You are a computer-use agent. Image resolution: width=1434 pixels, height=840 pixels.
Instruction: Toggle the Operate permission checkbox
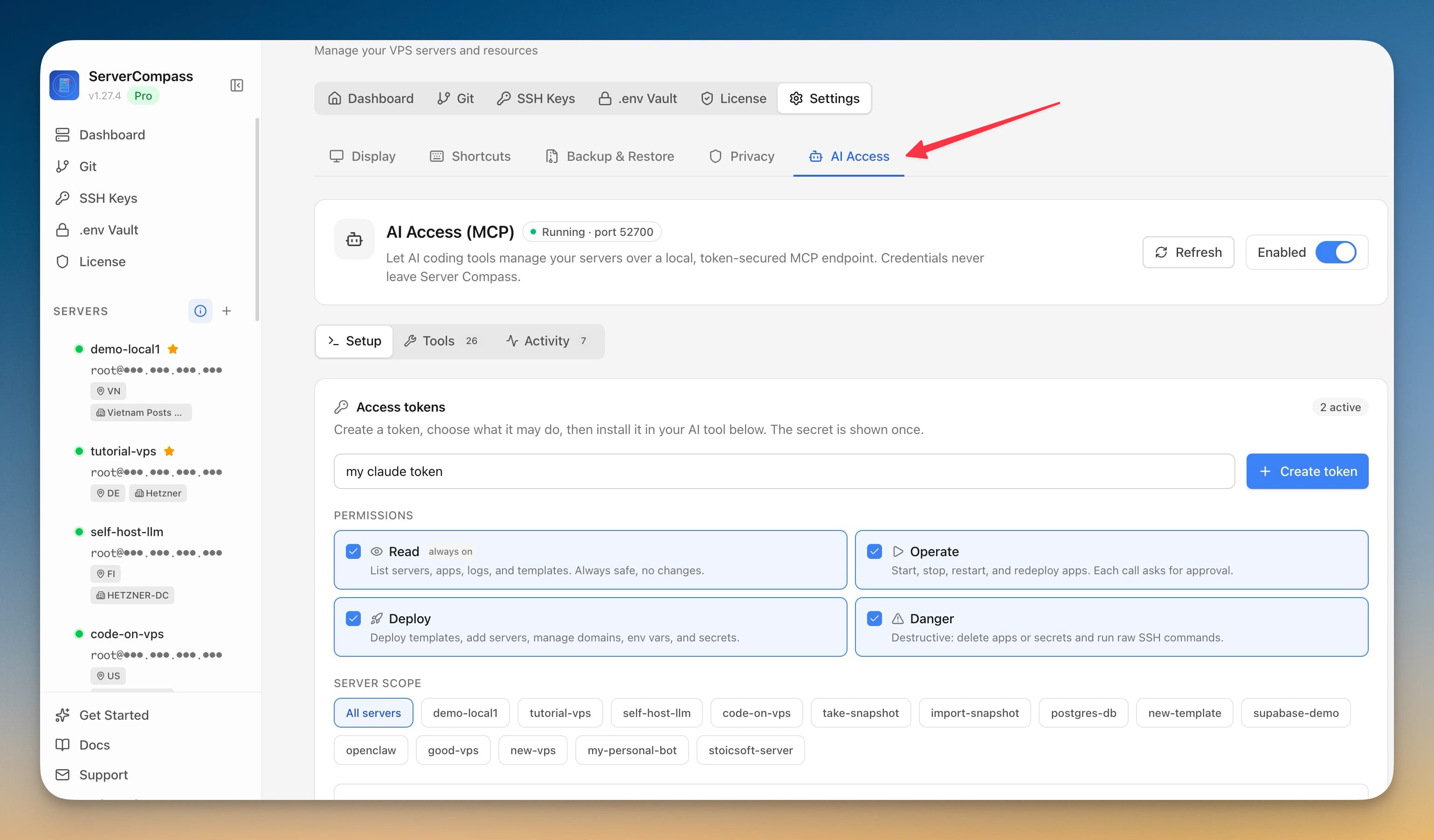[875, 551]
